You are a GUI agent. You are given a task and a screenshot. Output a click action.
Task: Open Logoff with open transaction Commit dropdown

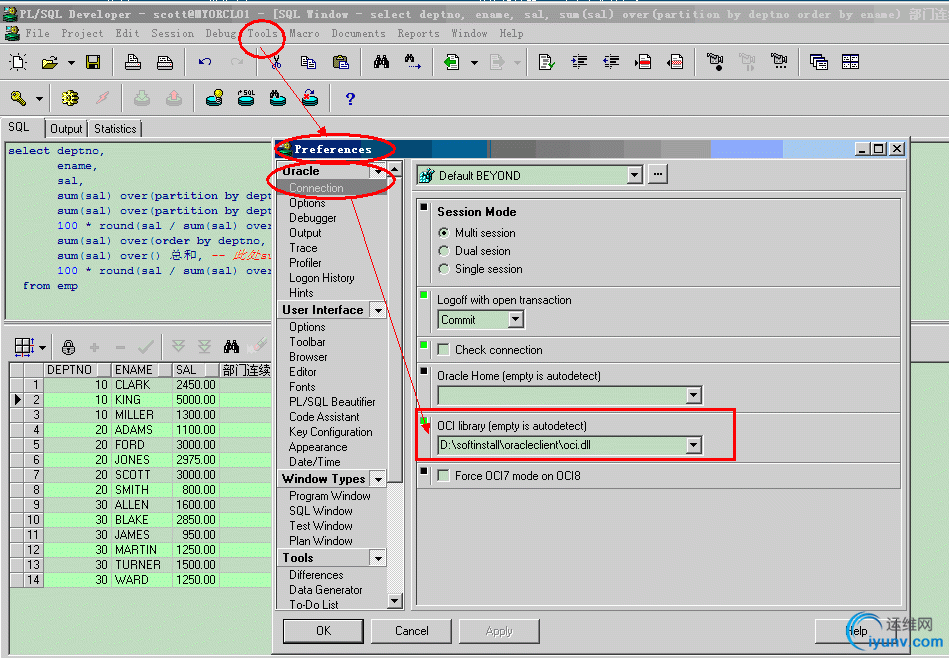(x=515, y=320)
